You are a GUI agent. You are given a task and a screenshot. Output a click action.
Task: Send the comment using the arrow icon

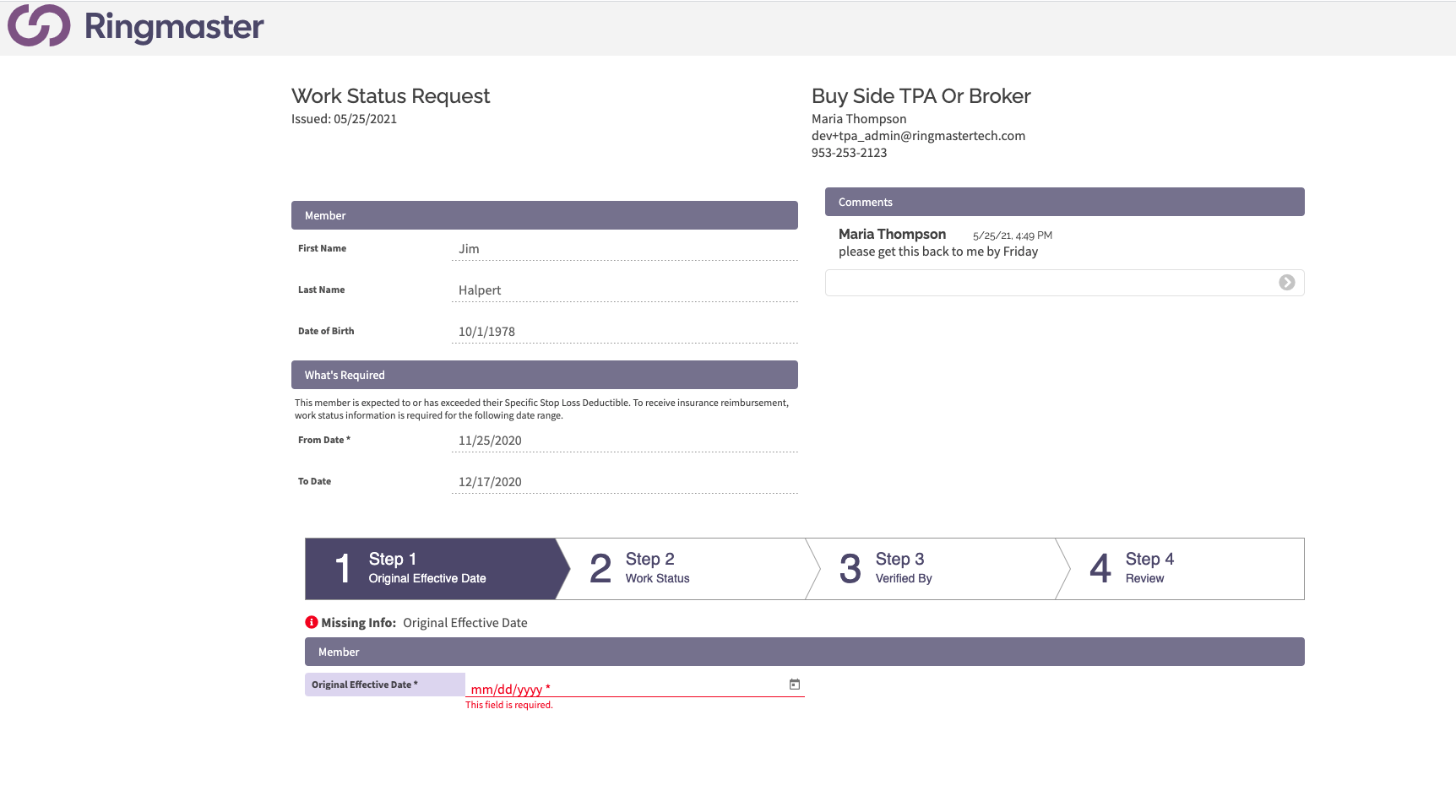[x=1286, y=283]
